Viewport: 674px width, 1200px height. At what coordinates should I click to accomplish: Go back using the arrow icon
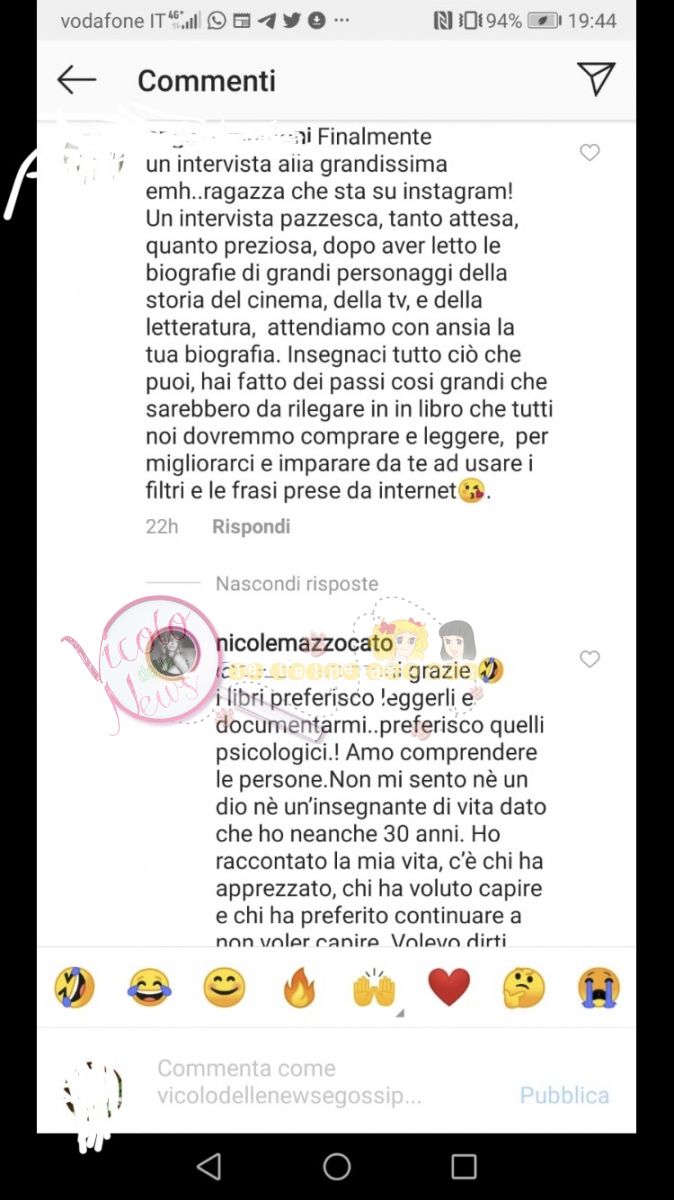[x=76, y=80]
